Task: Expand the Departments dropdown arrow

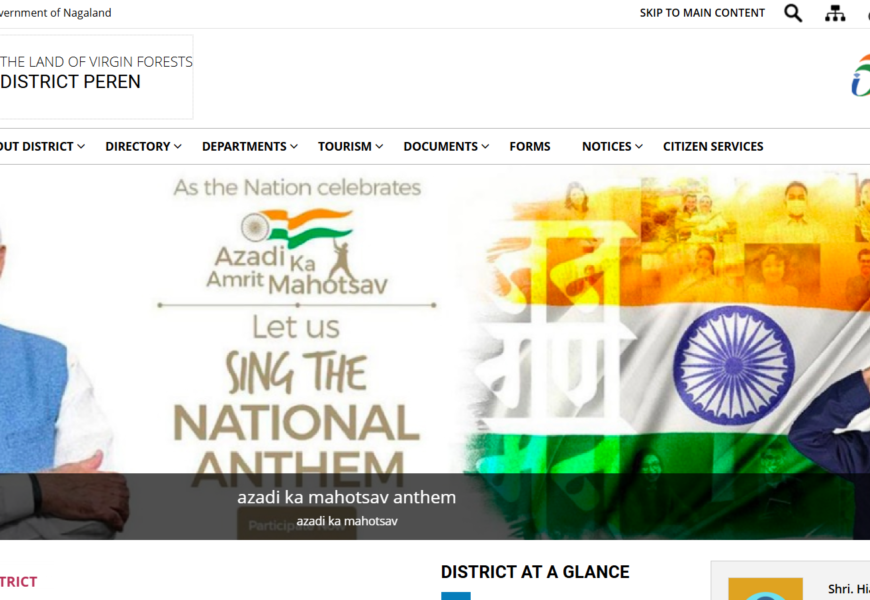Action: [294, 147]
